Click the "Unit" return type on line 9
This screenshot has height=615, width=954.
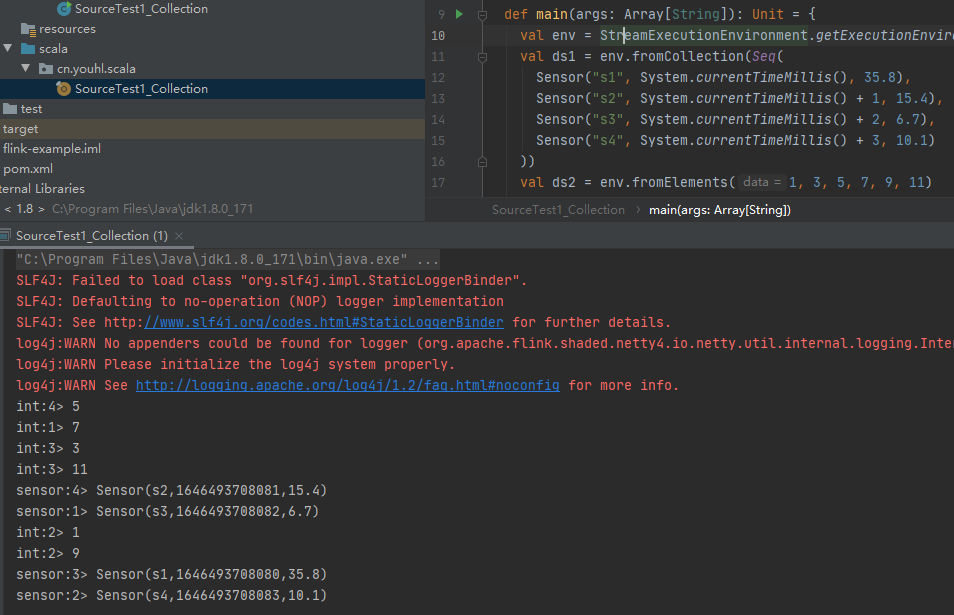point(768,15)
